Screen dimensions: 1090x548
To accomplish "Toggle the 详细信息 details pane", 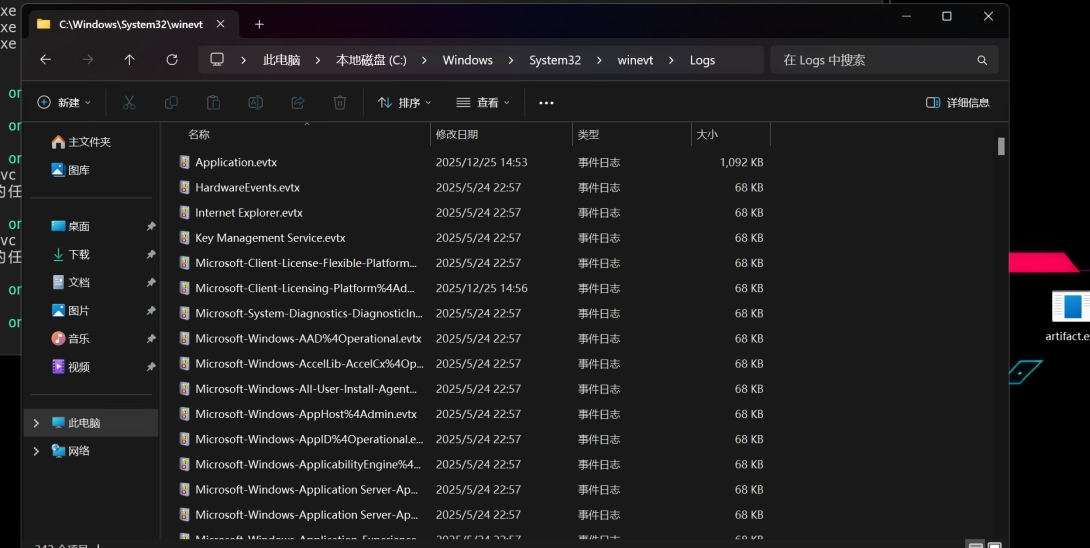I will (957, 103).
